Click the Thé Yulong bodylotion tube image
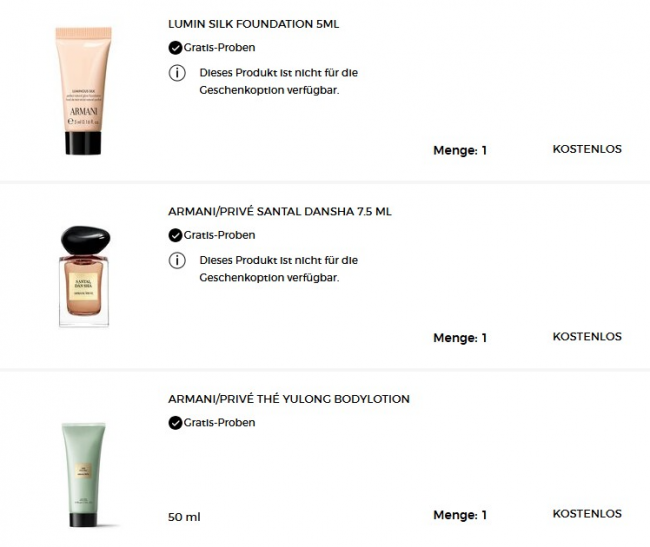The height and width of the screenshot is (547, 650). [x=84, y=474]
